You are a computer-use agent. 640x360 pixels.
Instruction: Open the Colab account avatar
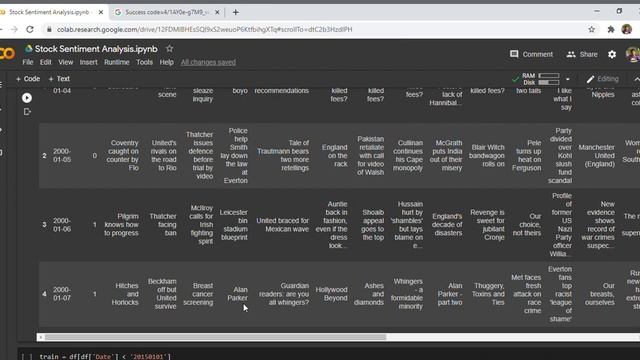633,54
